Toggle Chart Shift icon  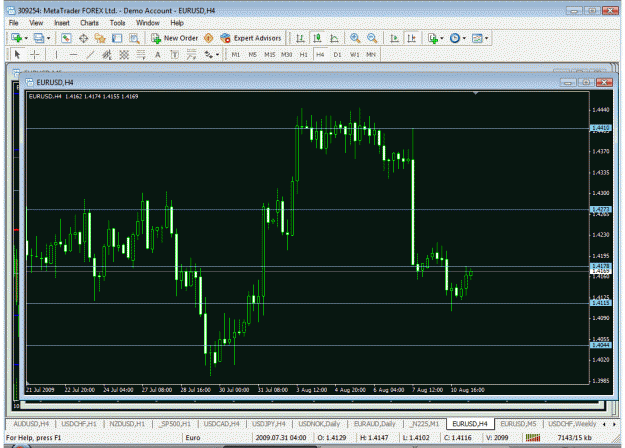click(411, 38)
